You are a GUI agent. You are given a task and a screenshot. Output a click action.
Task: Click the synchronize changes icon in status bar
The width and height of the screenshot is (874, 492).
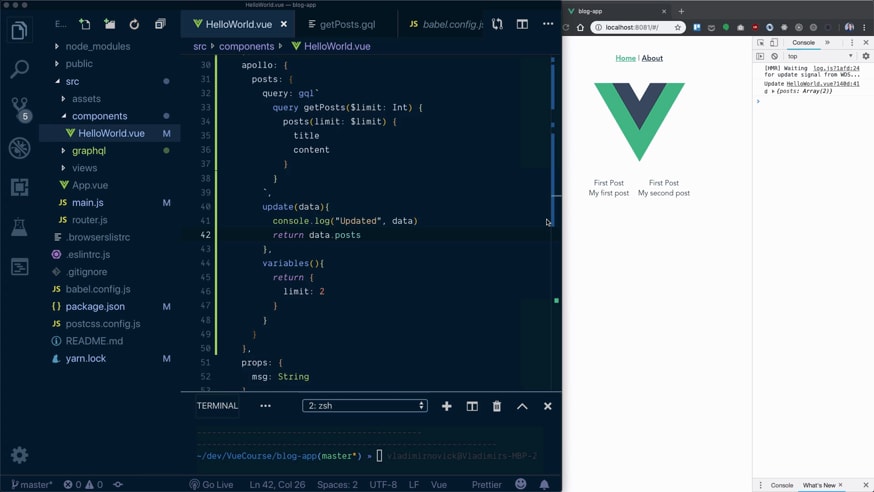coord(118,484)
